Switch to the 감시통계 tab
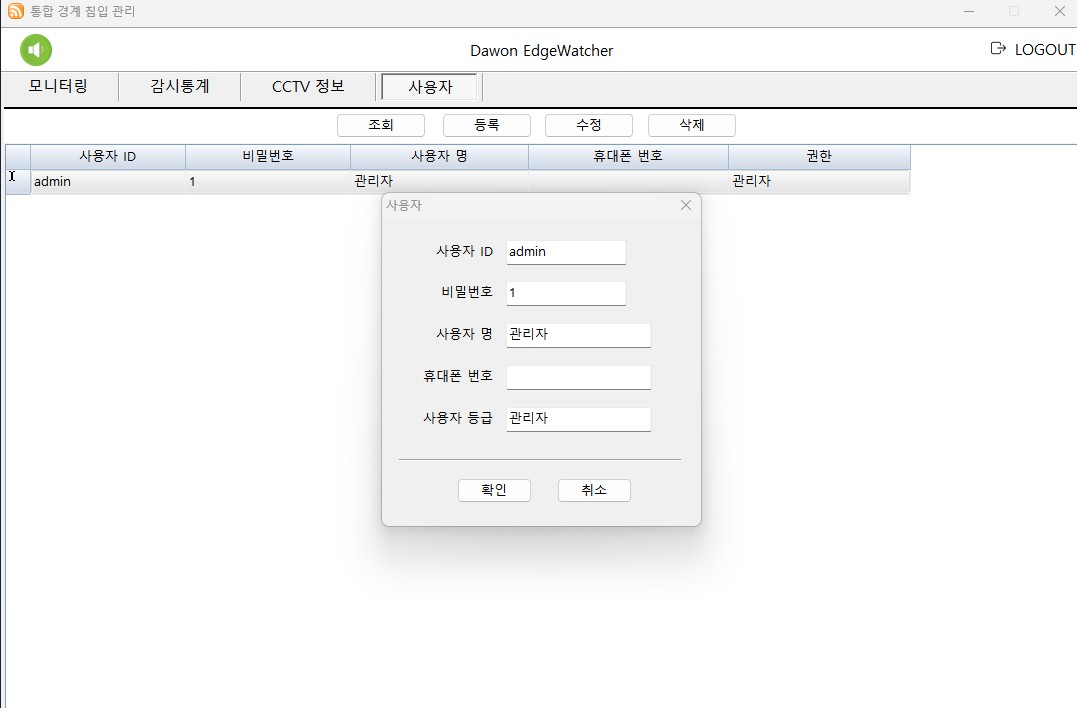The image size is (1077, 708). (x=180, y=87)
